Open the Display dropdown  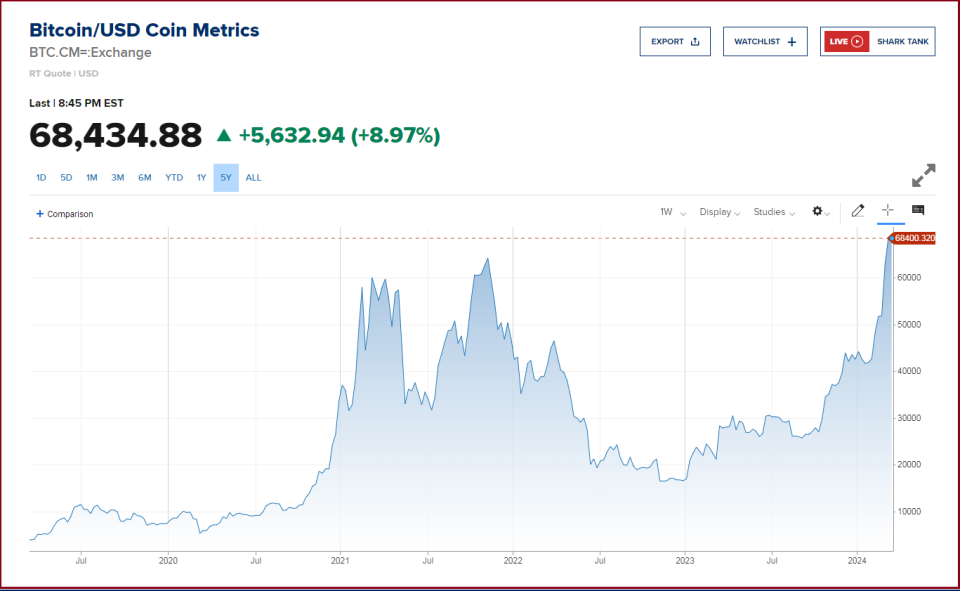(720, 212)
